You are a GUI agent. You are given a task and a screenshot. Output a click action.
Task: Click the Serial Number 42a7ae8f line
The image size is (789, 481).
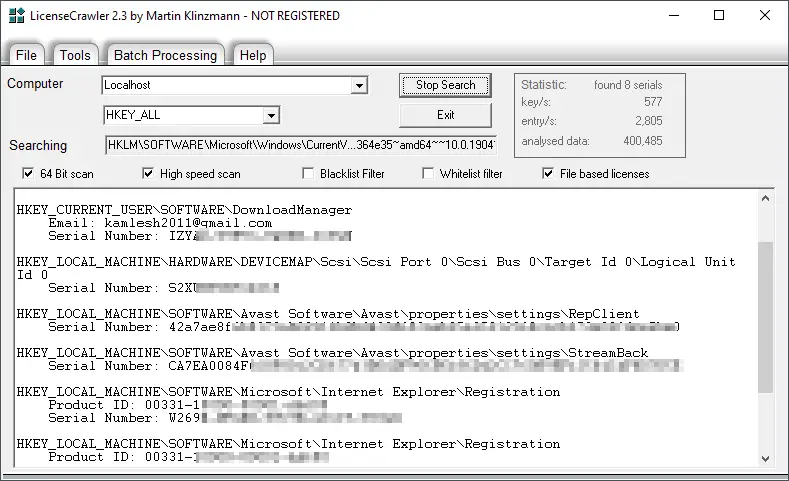pos(364,327)
